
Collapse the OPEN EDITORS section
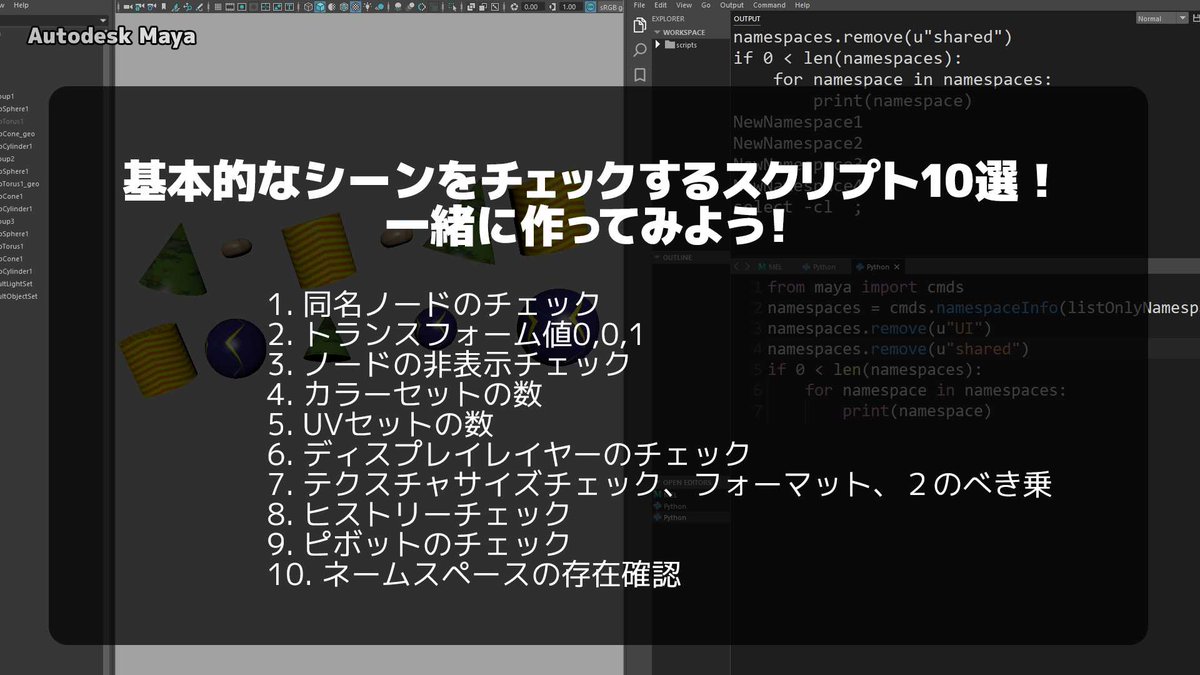(691, 483)
